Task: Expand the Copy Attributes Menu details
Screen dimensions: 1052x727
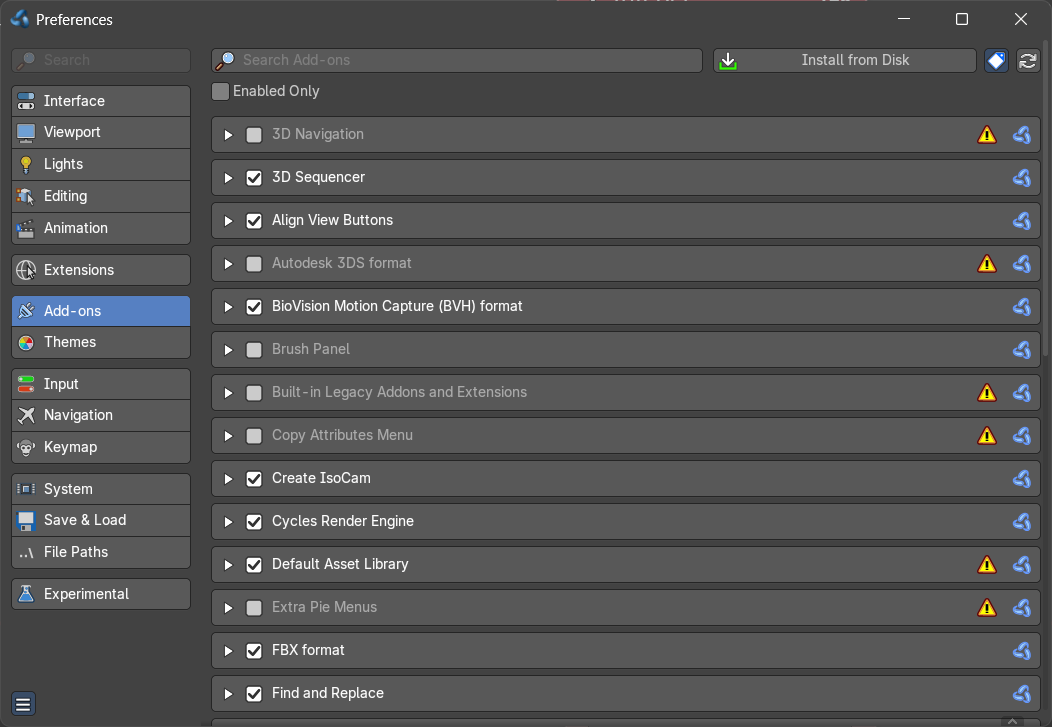Action: 228,435
